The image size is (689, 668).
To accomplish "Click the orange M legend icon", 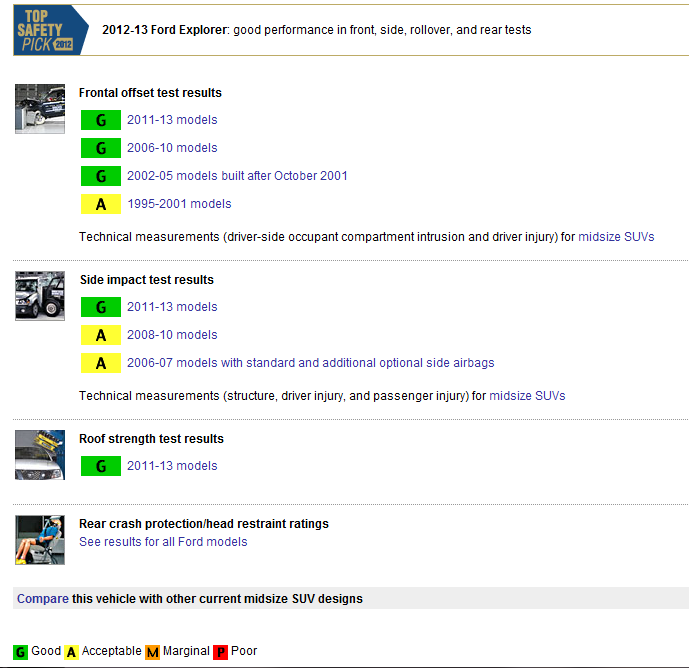I will coord(152,652).
